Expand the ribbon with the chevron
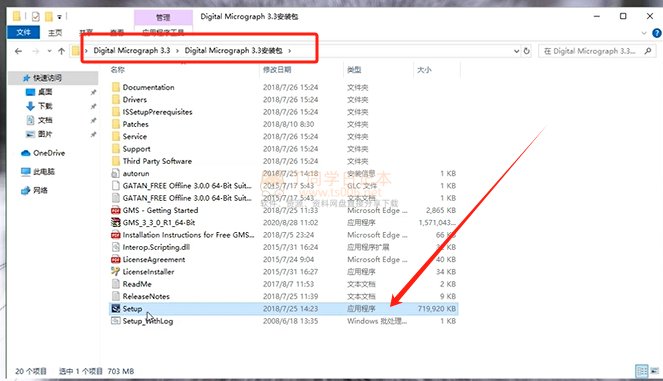Screen dimensions: 663x381 644,33
